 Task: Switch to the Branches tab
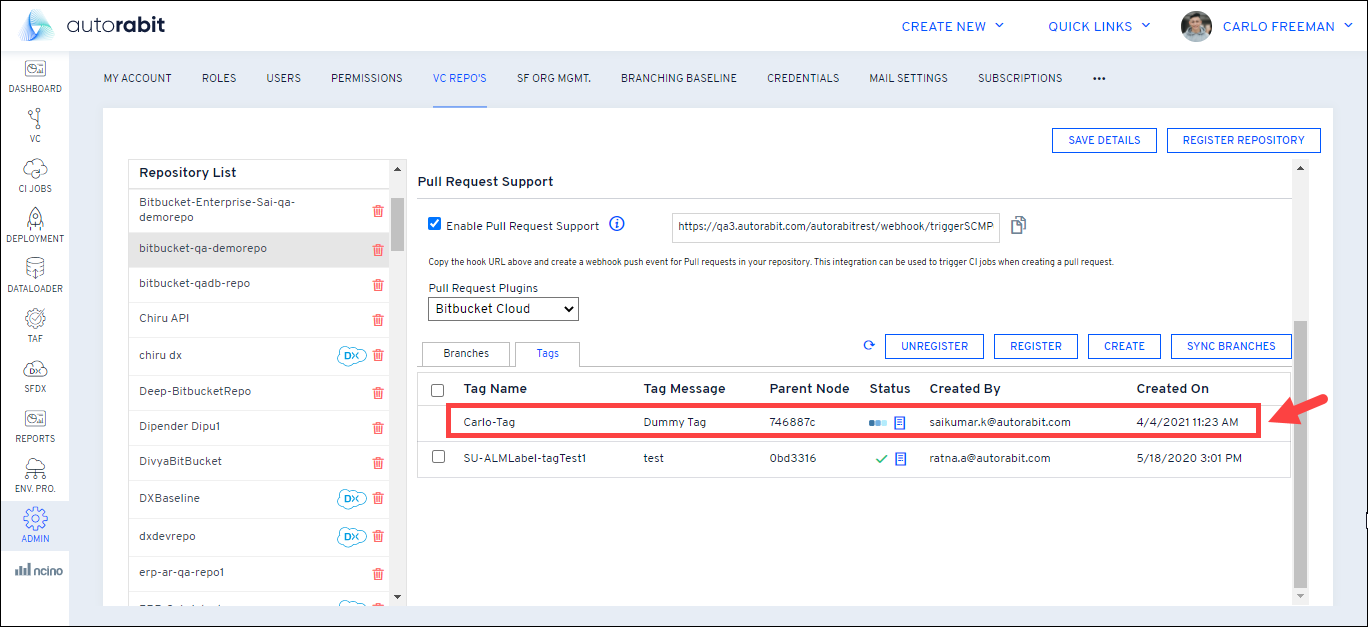click(x=466, y=354)
